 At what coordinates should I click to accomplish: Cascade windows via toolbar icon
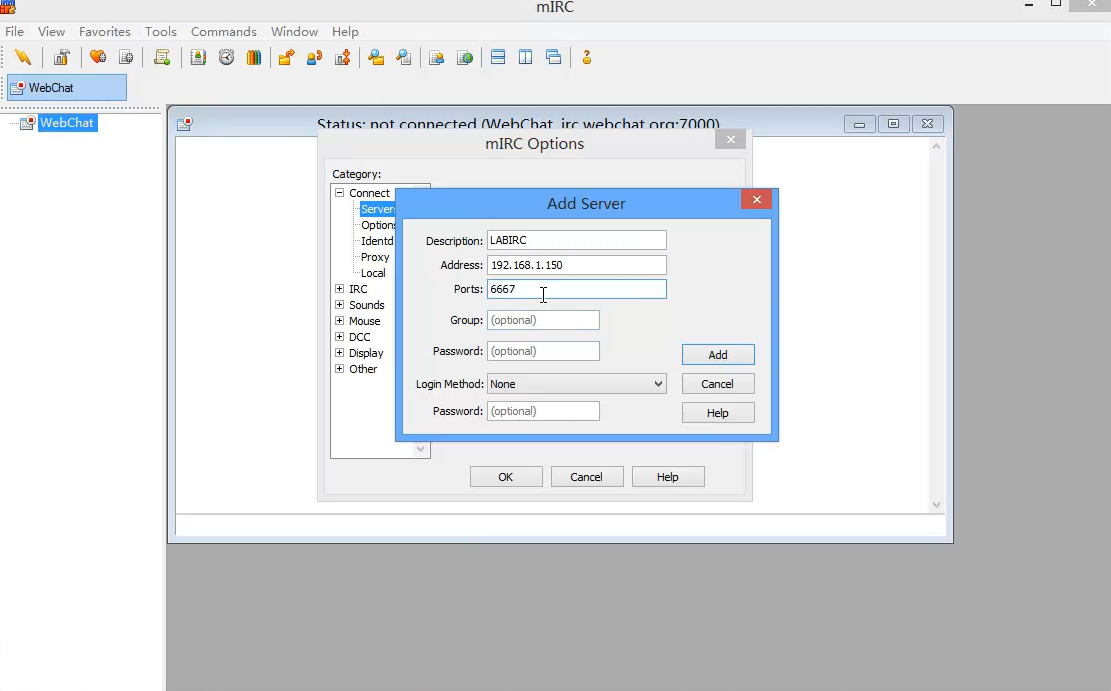pos(554,57)
